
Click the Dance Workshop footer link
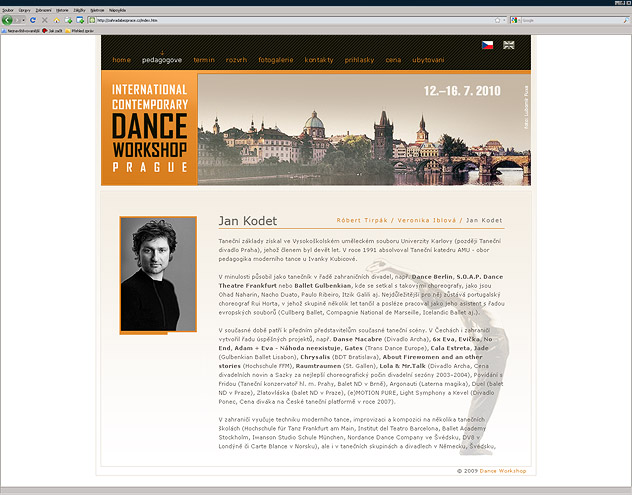[503, 471]
